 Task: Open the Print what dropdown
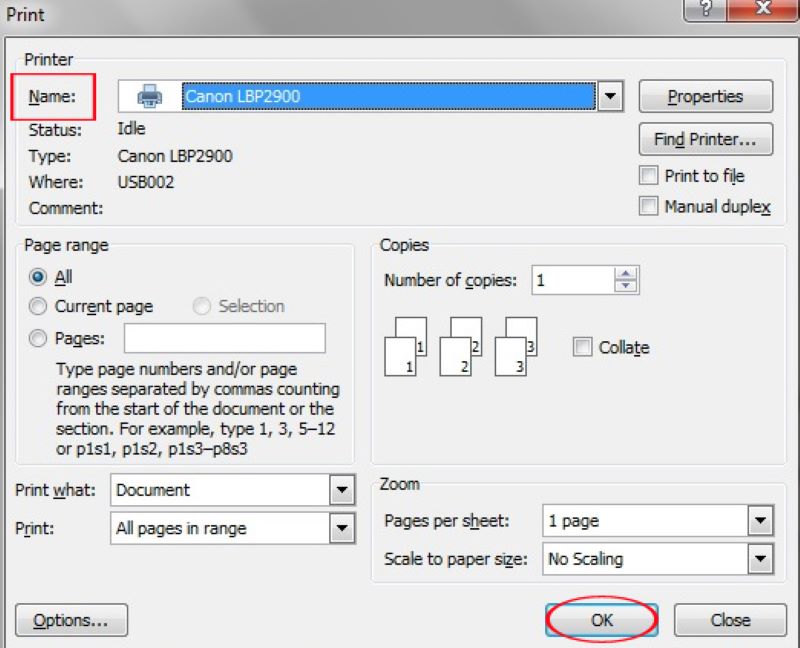[x=342, y=490]
